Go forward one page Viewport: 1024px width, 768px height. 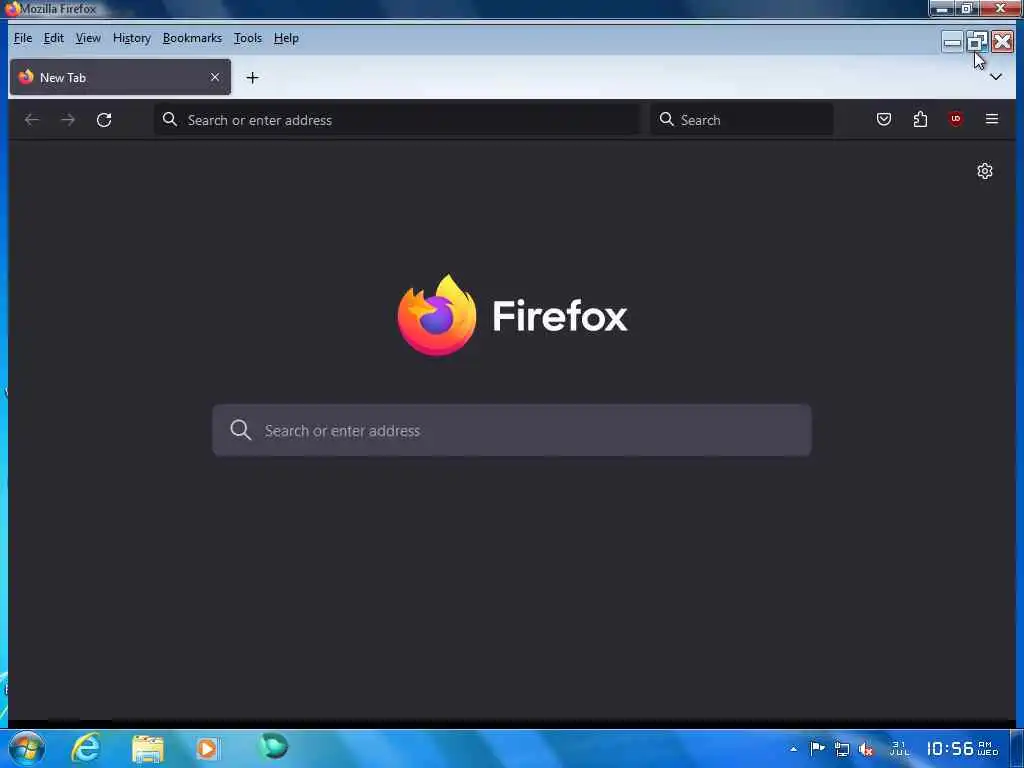68,120
